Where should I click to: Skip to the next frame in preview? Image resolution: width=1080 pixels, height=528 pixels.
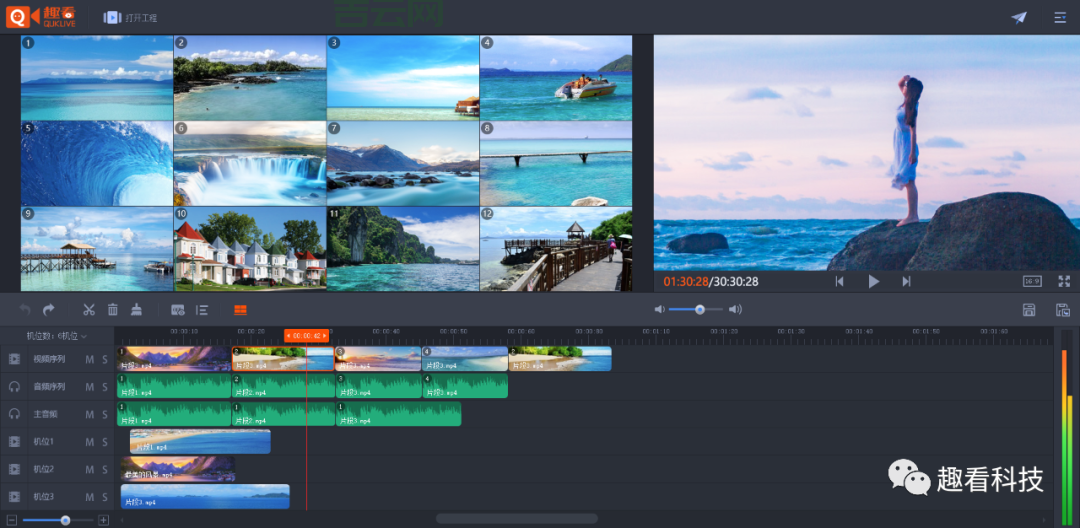[x=906, y=282]
